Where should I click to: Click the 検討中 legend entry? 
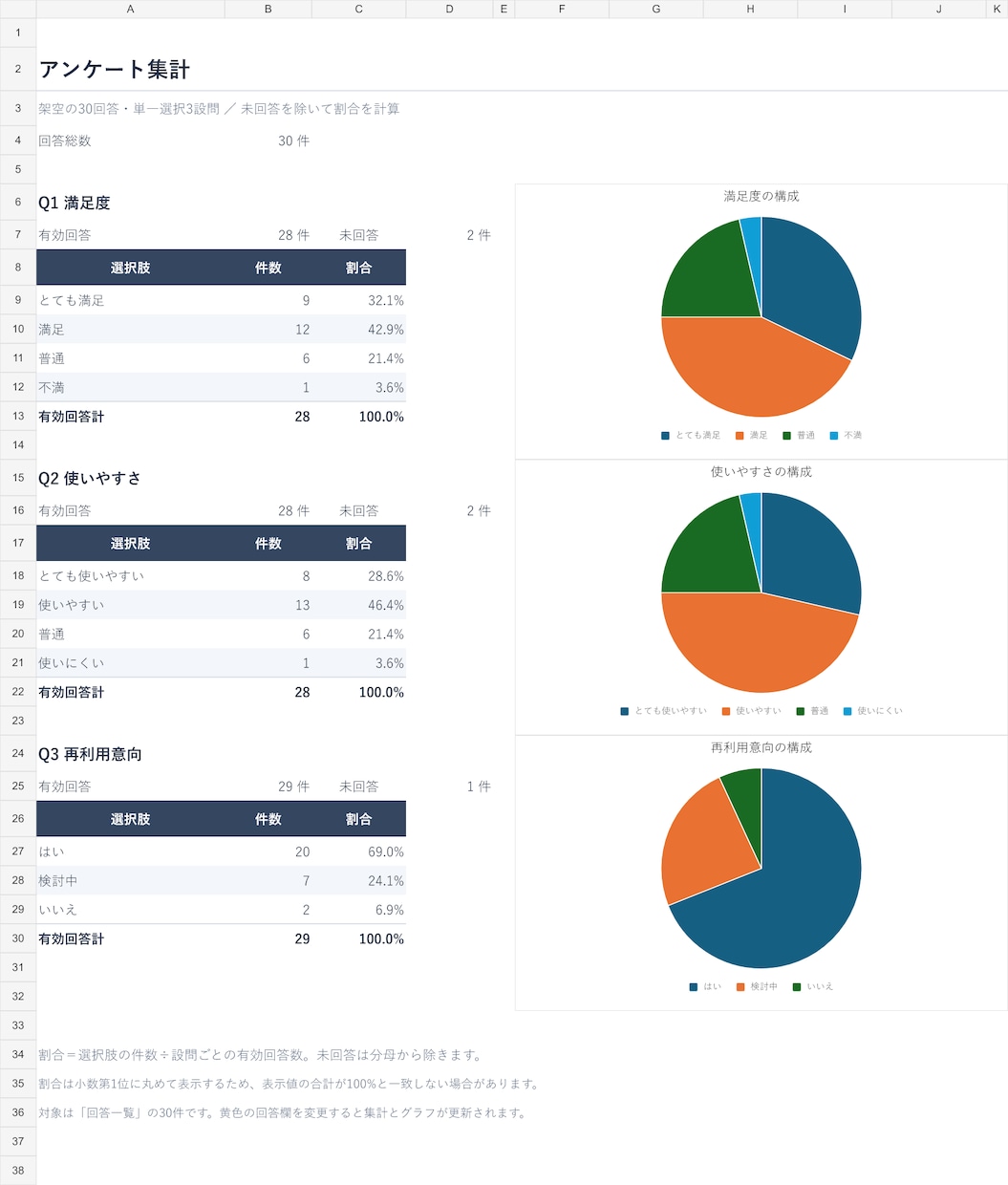point(757,986)
